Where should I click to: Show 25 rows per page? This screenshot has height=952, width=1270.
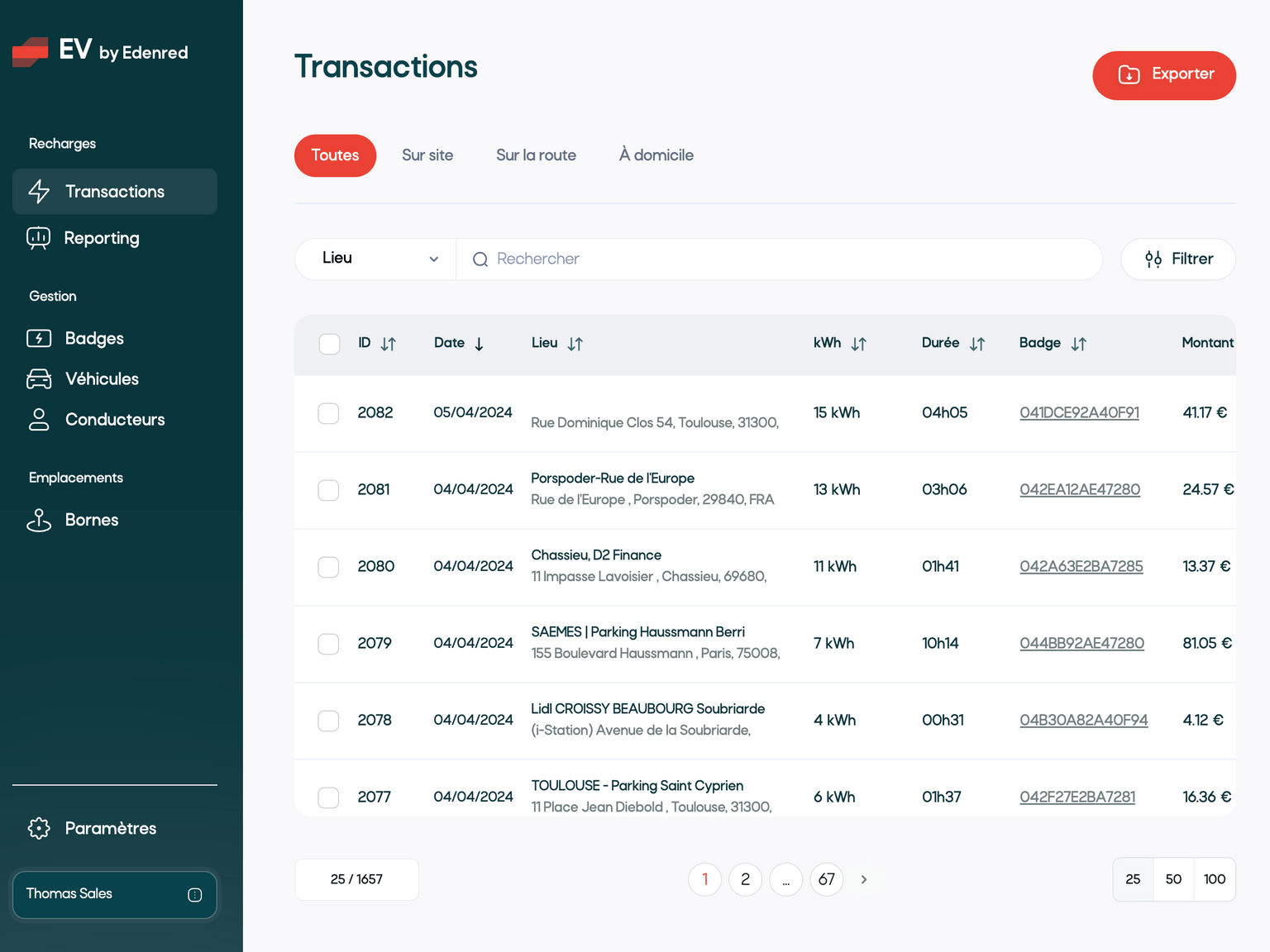coord(1134,879)
